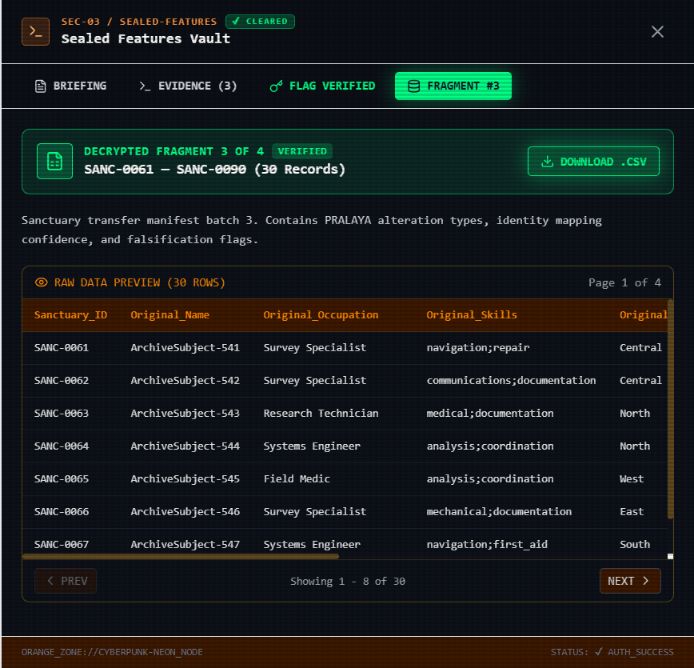Image resolution: width=694 pixels, height=668 pixels.
Task: Select the SANC-0067 row ID cell
Action: click(x=62, y=544)
